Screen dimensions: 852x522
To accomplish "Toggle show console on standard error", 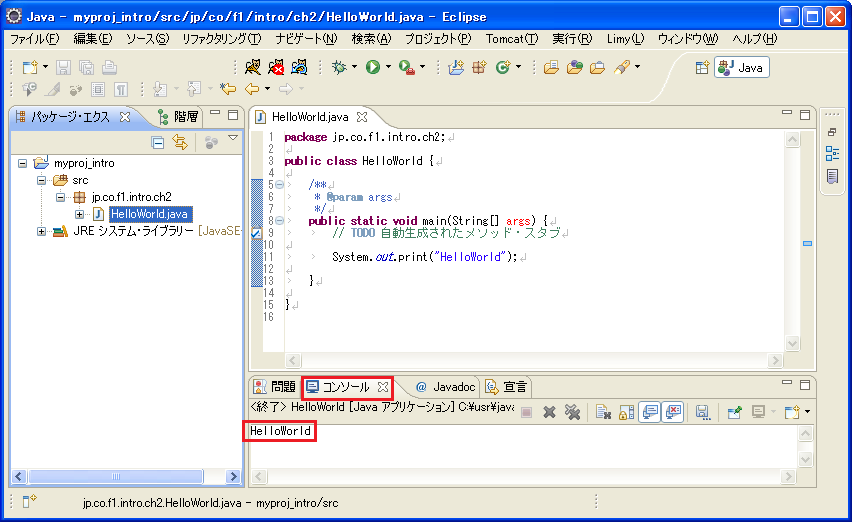I will (673, 412).
